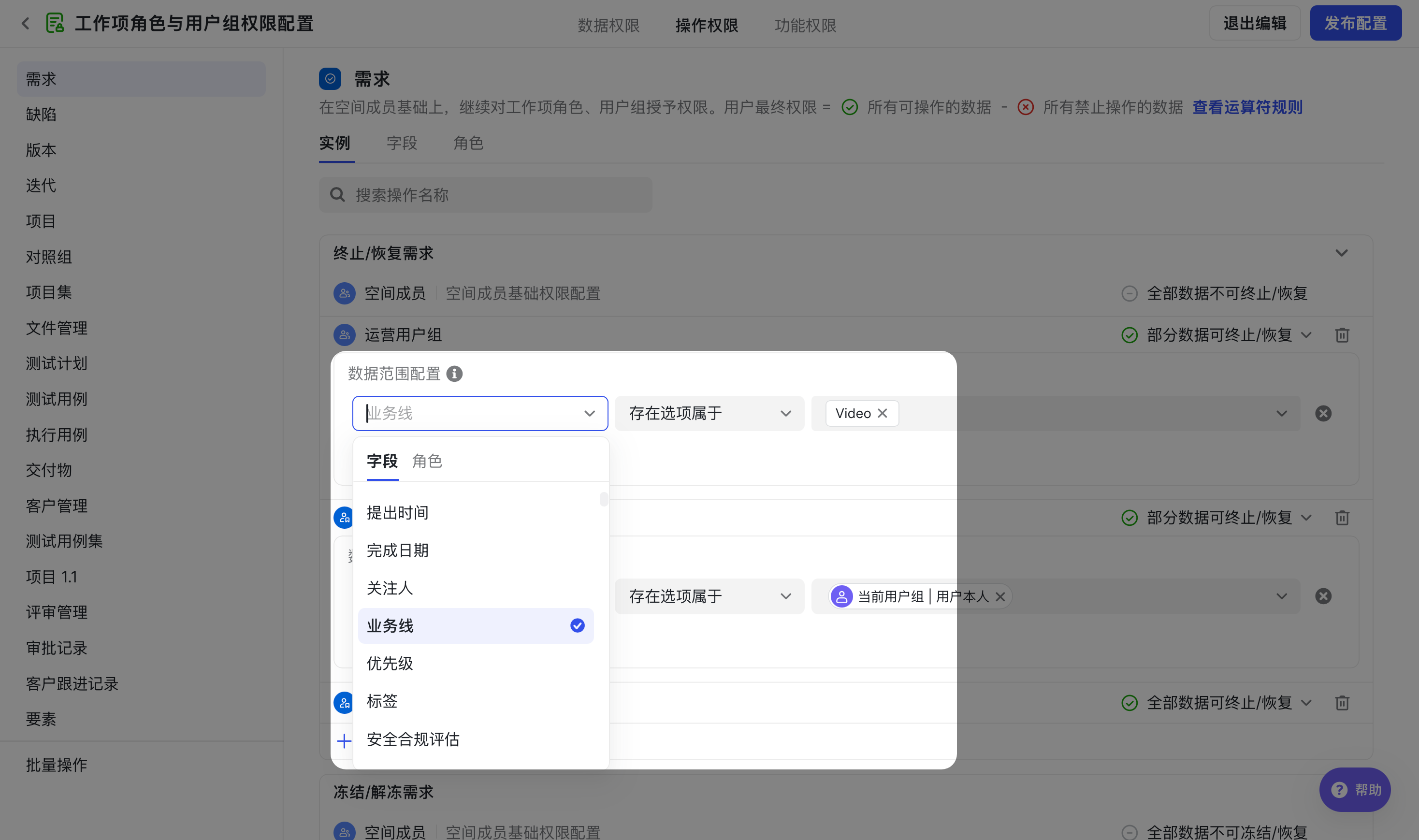Image resolution: width=1419 pixels, height=840 pixels.
Task: Select 标签 option
Action: pos(476,701)
